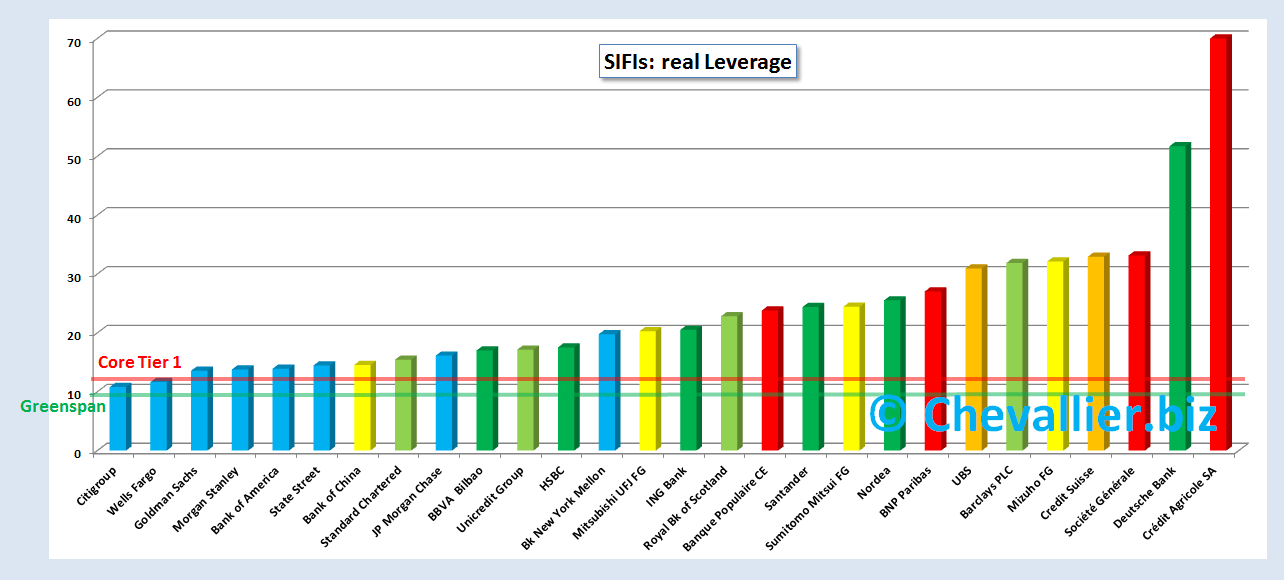Screen dimensions: 1284x580
Task: Click the Bank of America bar
Action: (x=283, y=408)
